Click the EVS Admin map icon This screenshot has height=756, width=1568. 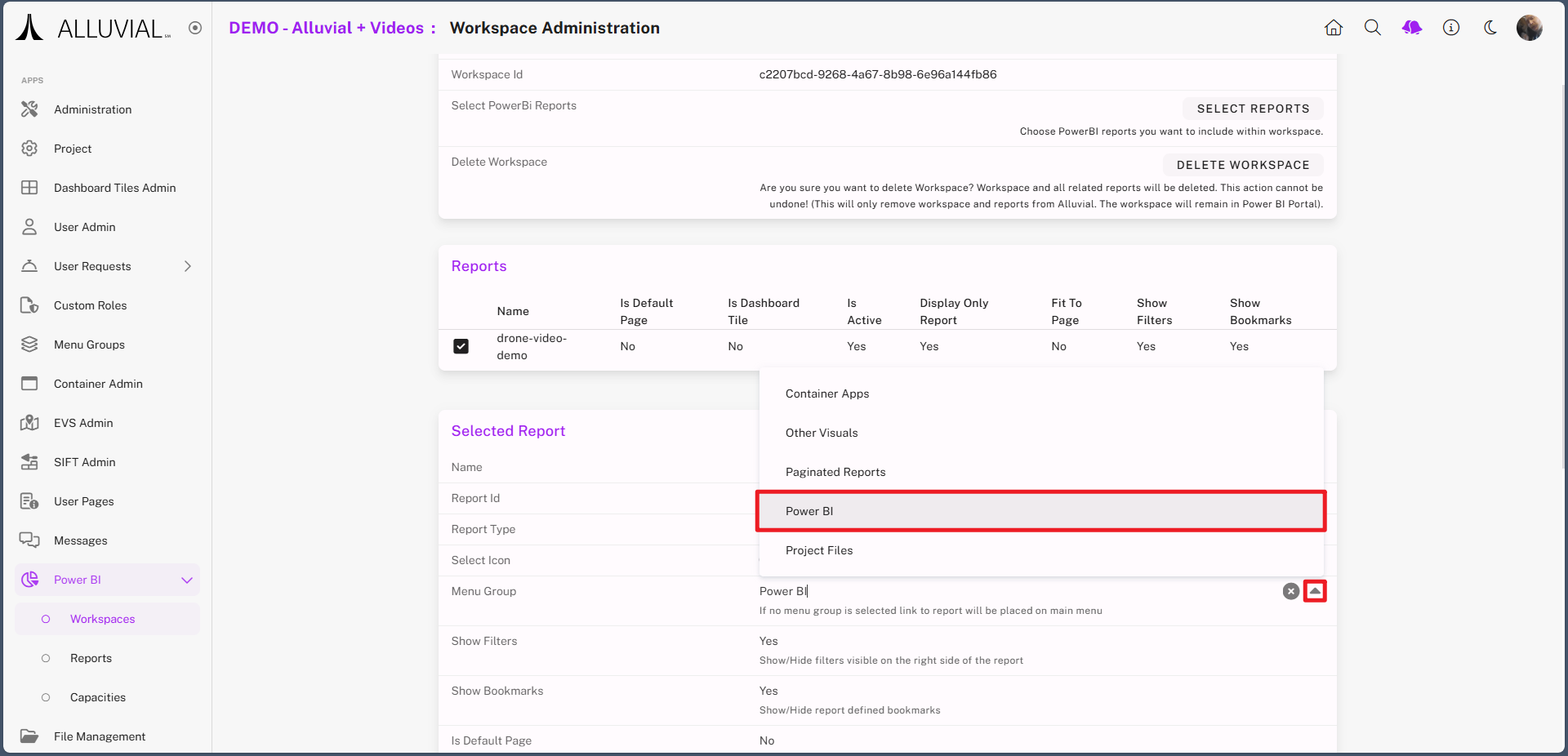(x=29, y=423)
